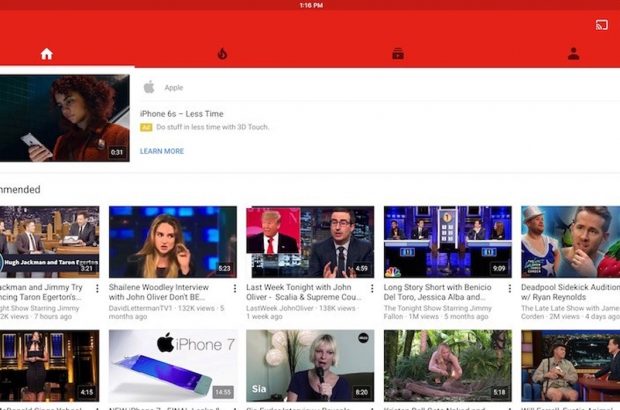Play the Last Week Tonight Scalia thumbnail
Screen dimensions: 620x410
[309, 242]
